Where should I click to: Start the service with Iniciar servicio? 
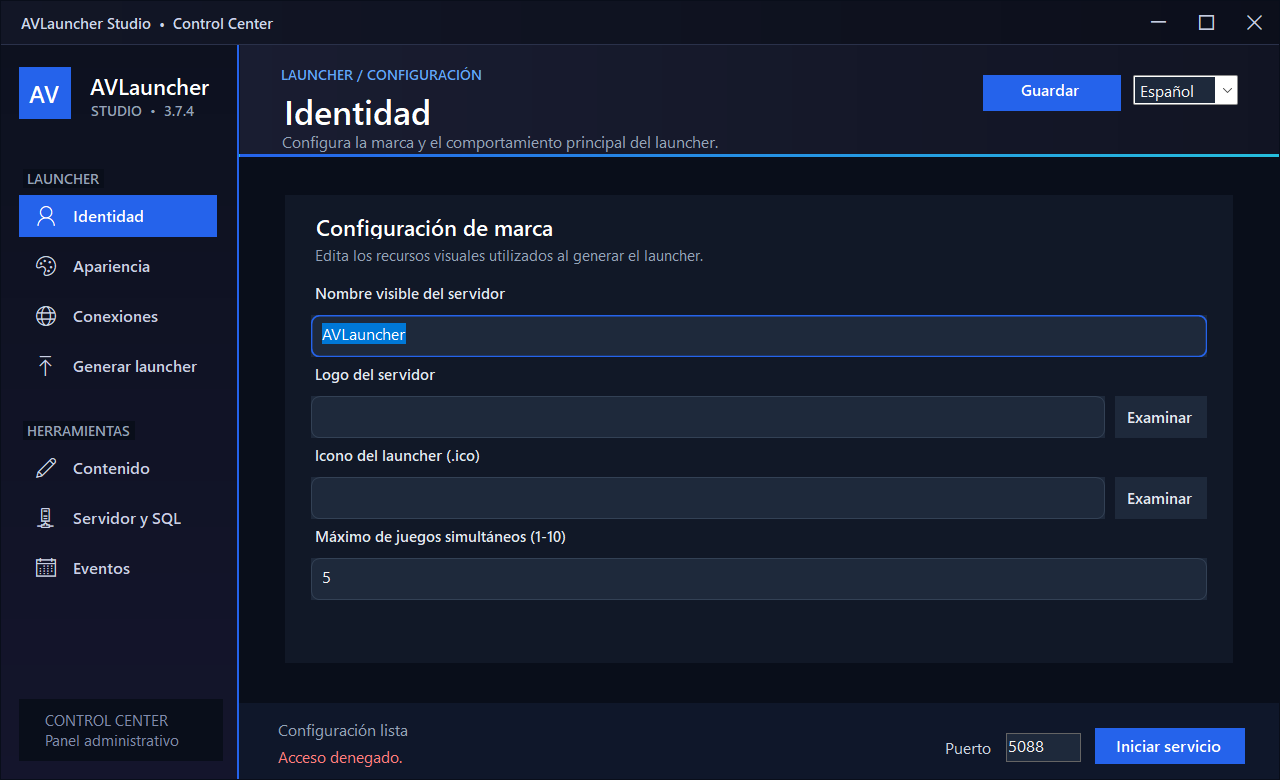[1170, 746]
